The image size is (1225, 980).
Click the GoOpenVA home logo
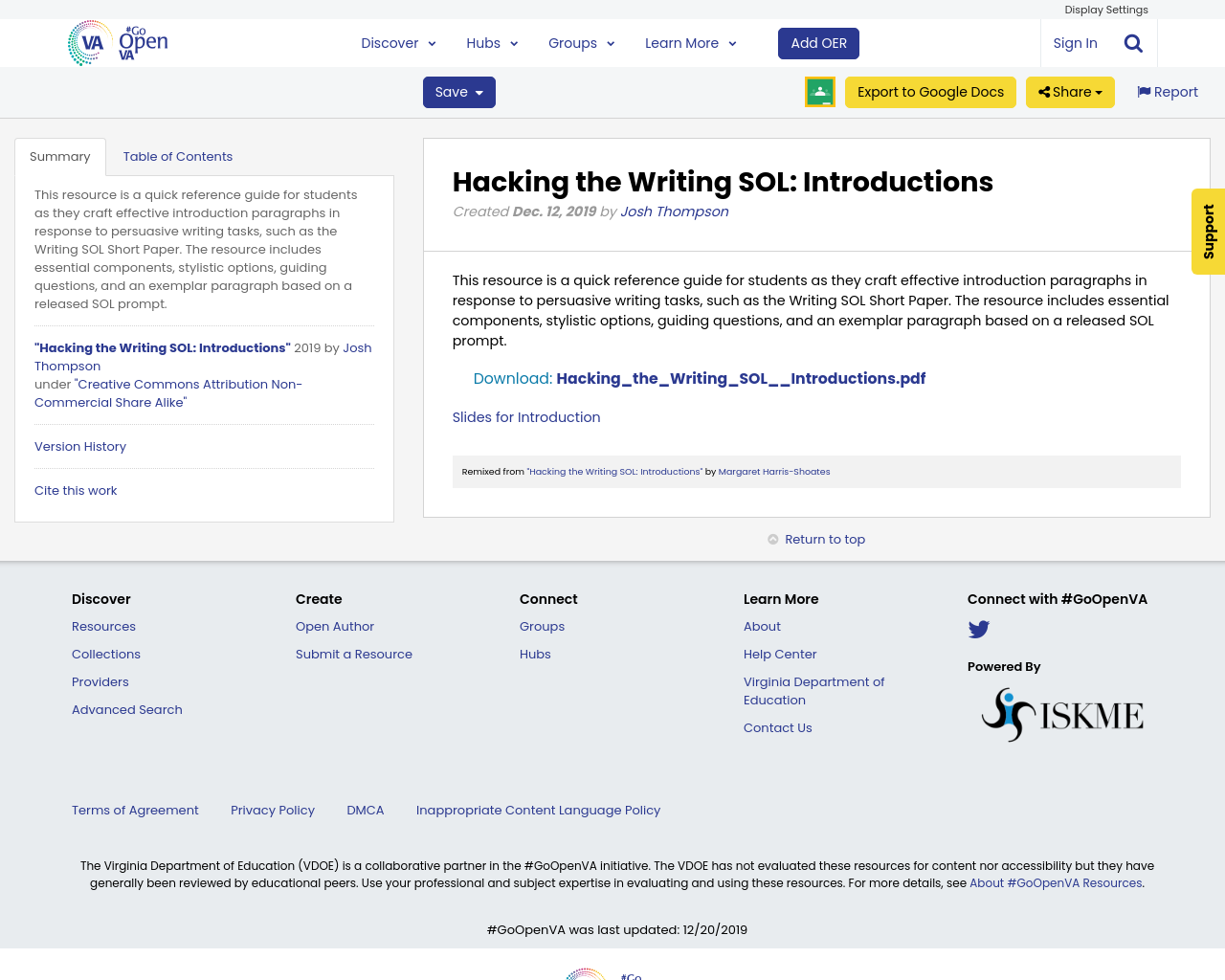pos(117,42)
